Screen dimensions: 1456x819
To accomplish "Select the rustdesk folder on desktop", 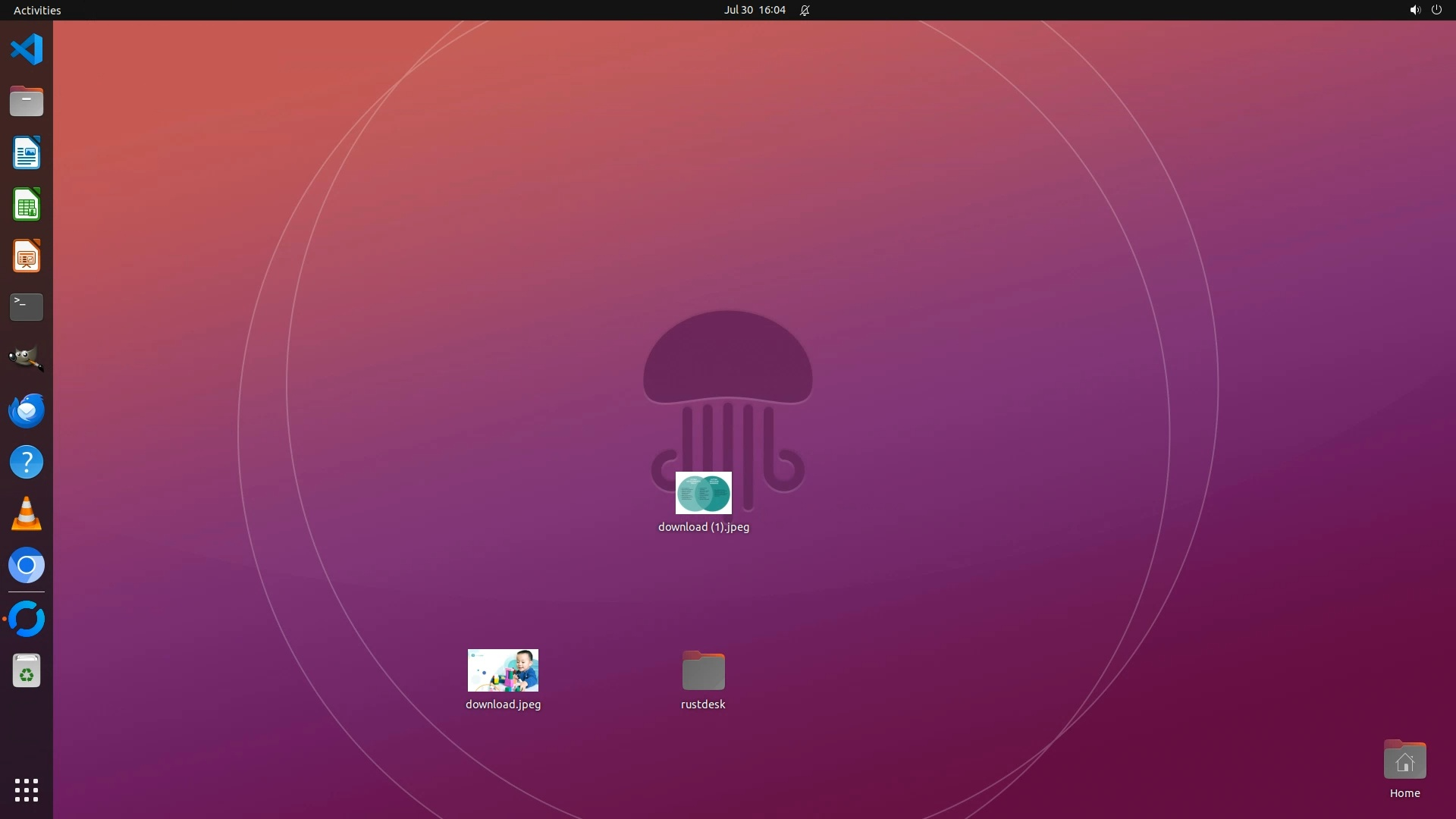I will 703,671.
